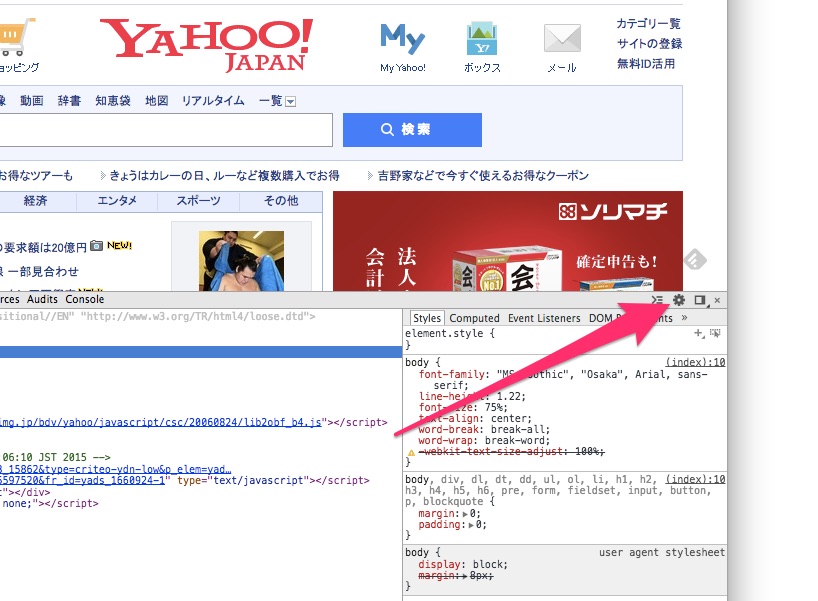Open the Audits panel tab
This screenshot has width=818, height=601.
[42, 299]
